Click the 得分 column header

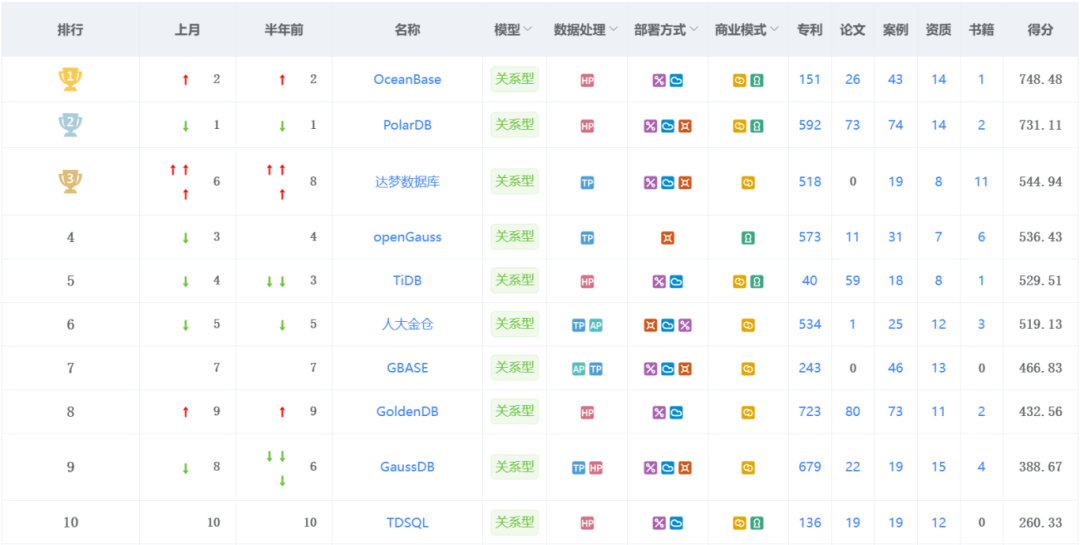(x=1040, y=30)
